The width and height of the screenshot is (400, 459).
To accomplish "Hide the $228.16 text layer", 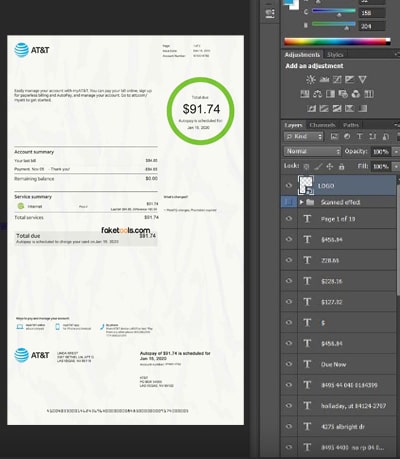I will coord(289,281).
